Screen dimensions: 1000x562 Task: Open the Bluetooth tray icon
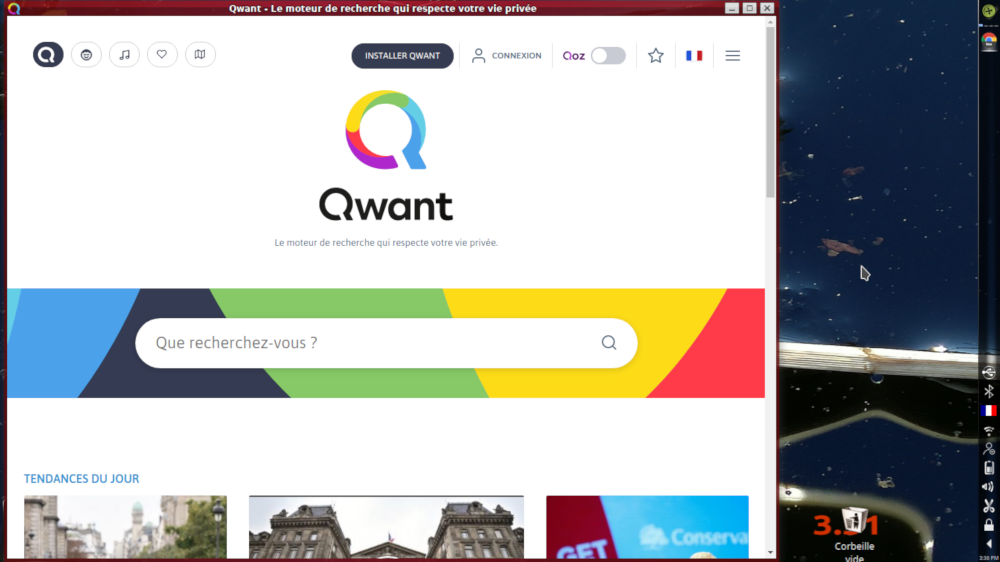coord(989,391)
